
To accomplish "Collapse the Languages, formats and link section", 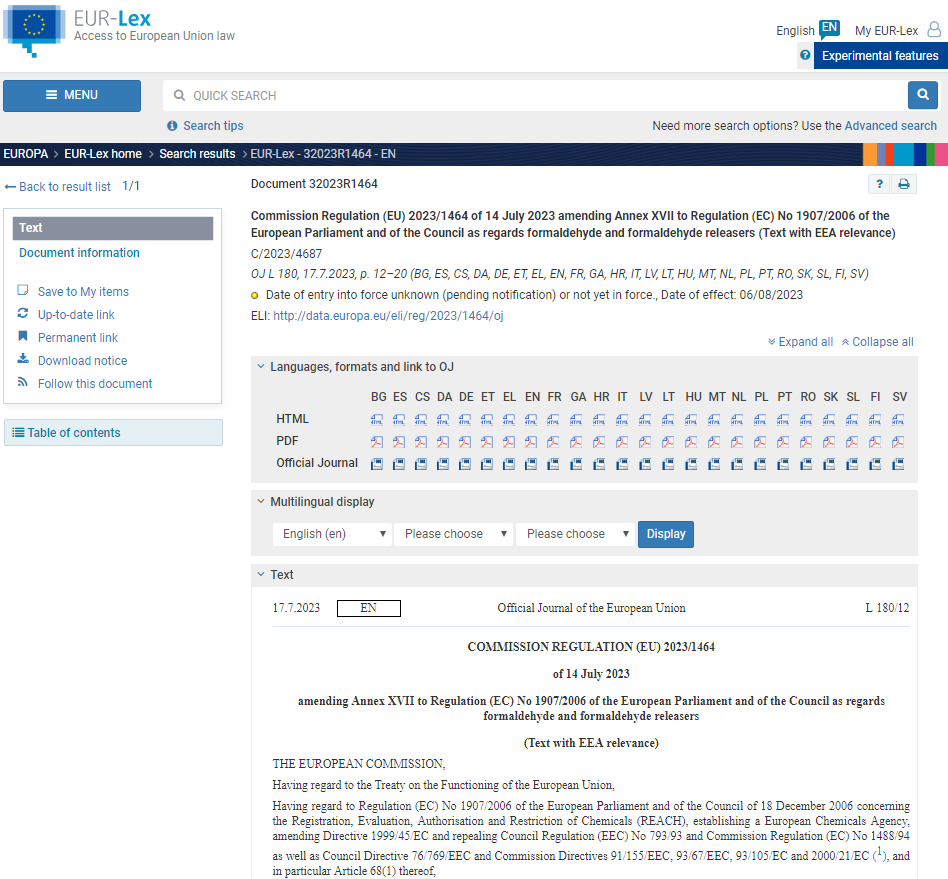I will 261,367.
